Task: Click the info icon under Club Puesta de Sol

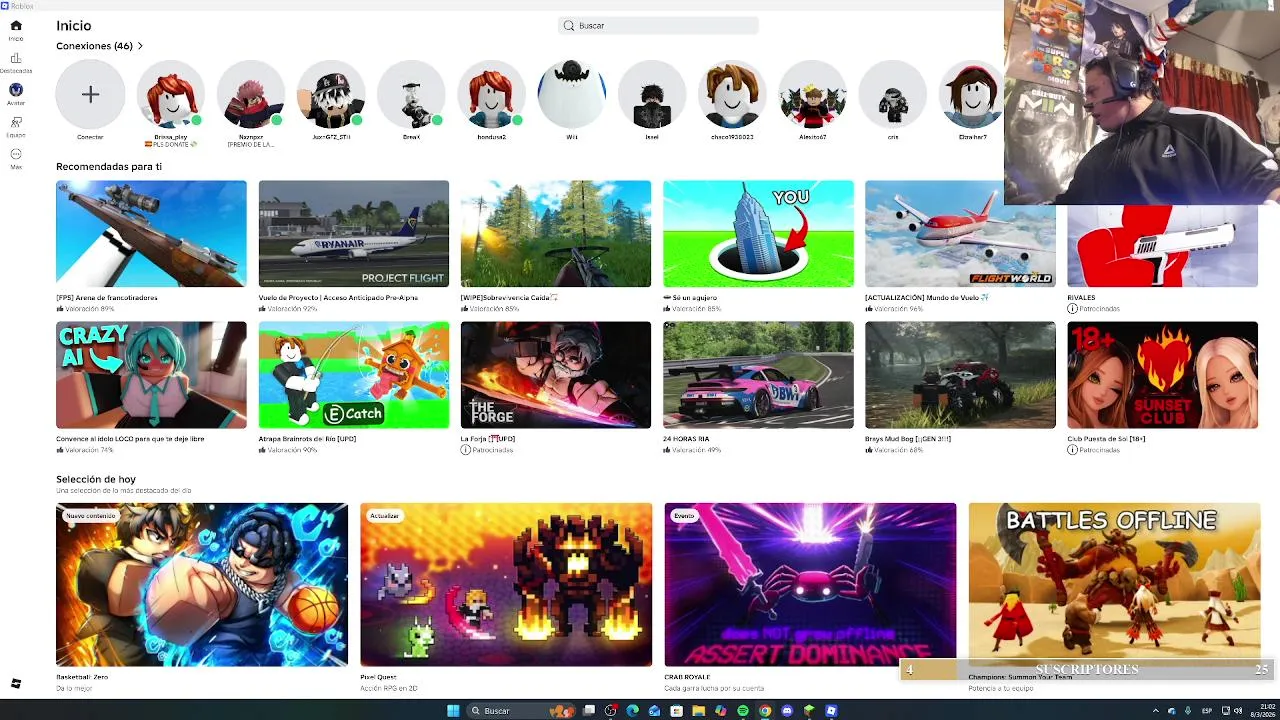Action: tap(1072, 450)
